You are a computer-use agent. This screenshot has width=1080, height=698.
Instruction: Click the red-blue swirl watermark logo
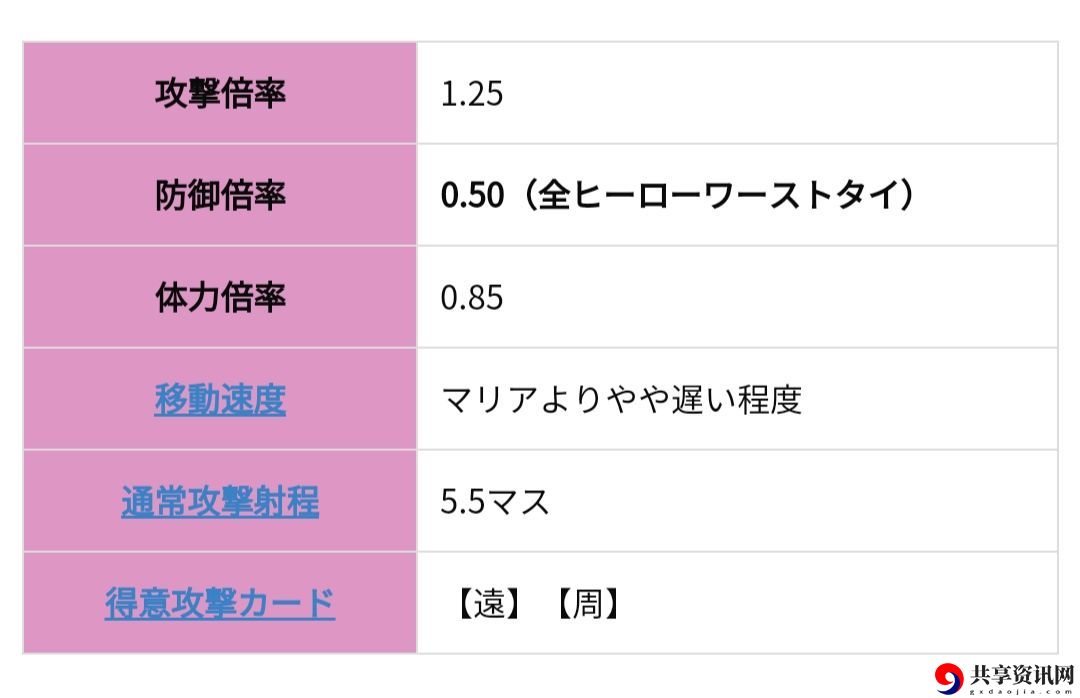coord(949,678)
